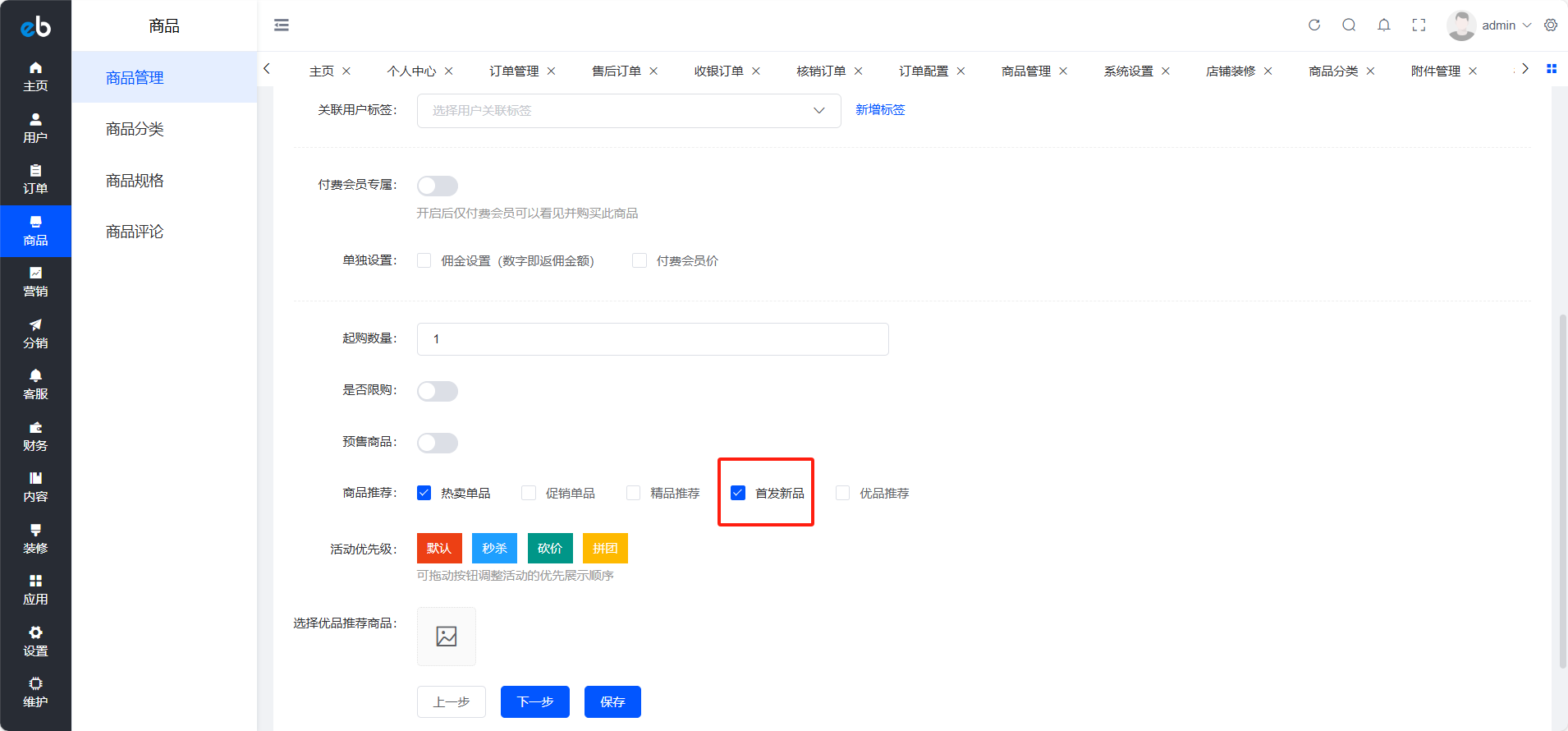
Task: Open the search icon in header
Action: pos(1349,25)
